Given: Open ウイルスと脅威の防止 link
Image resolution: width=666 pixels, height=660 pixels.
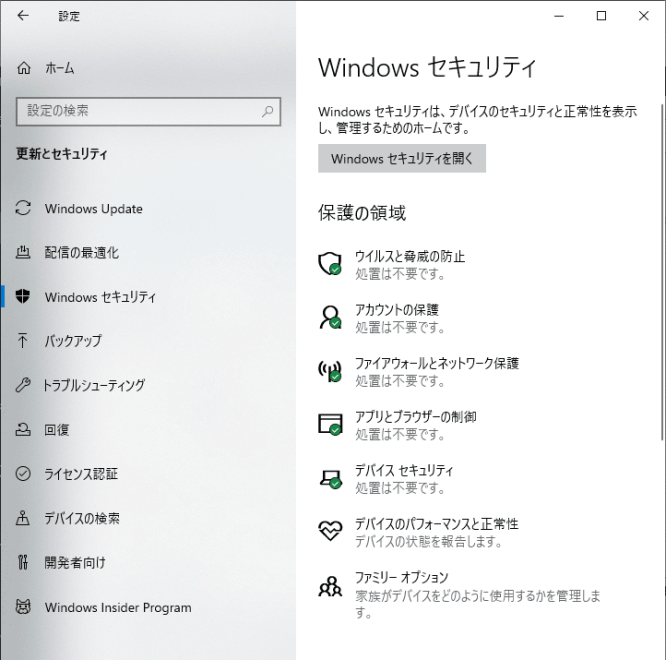Looking at the screenshot, I should [x=410, y=256].
